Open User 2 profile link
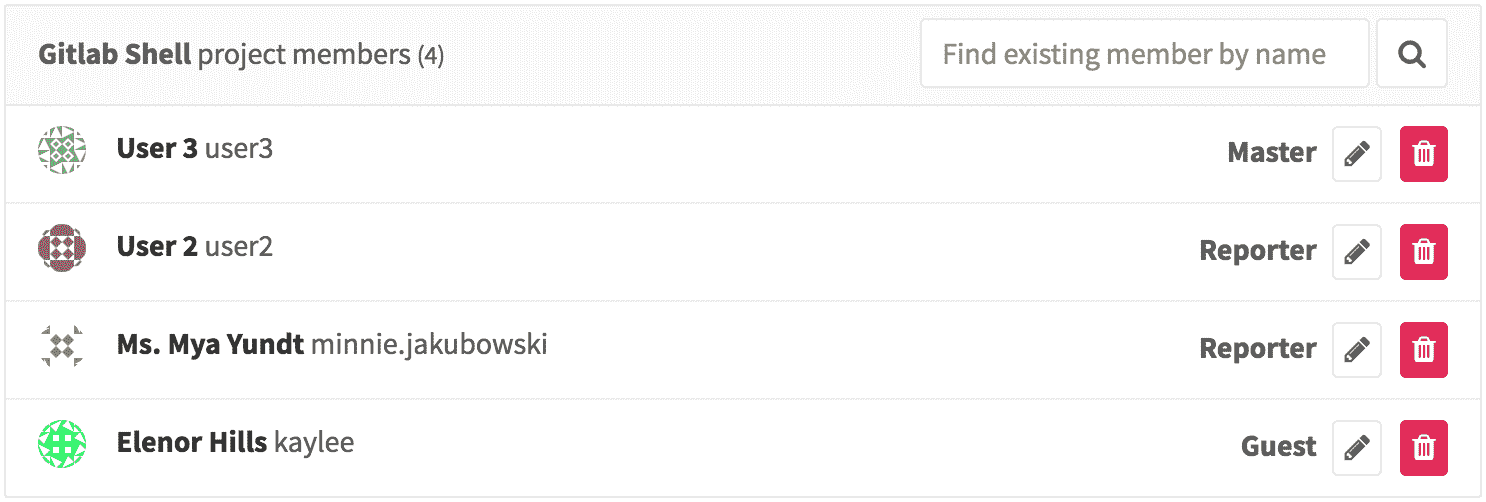The height and width of the screenshot is (502, 1486). [157, 247]
